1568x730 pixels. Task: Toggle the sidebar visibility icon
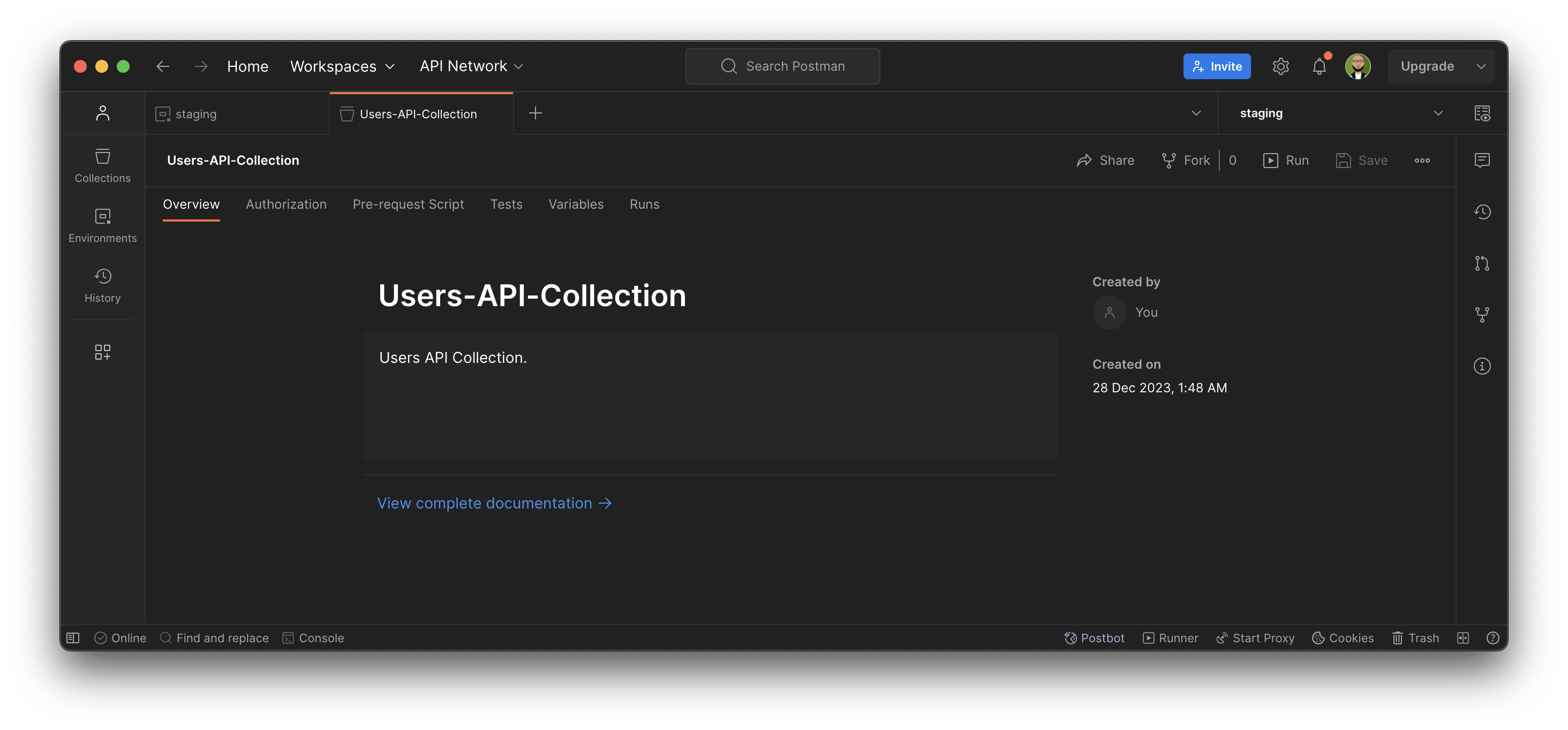[72, 637]
